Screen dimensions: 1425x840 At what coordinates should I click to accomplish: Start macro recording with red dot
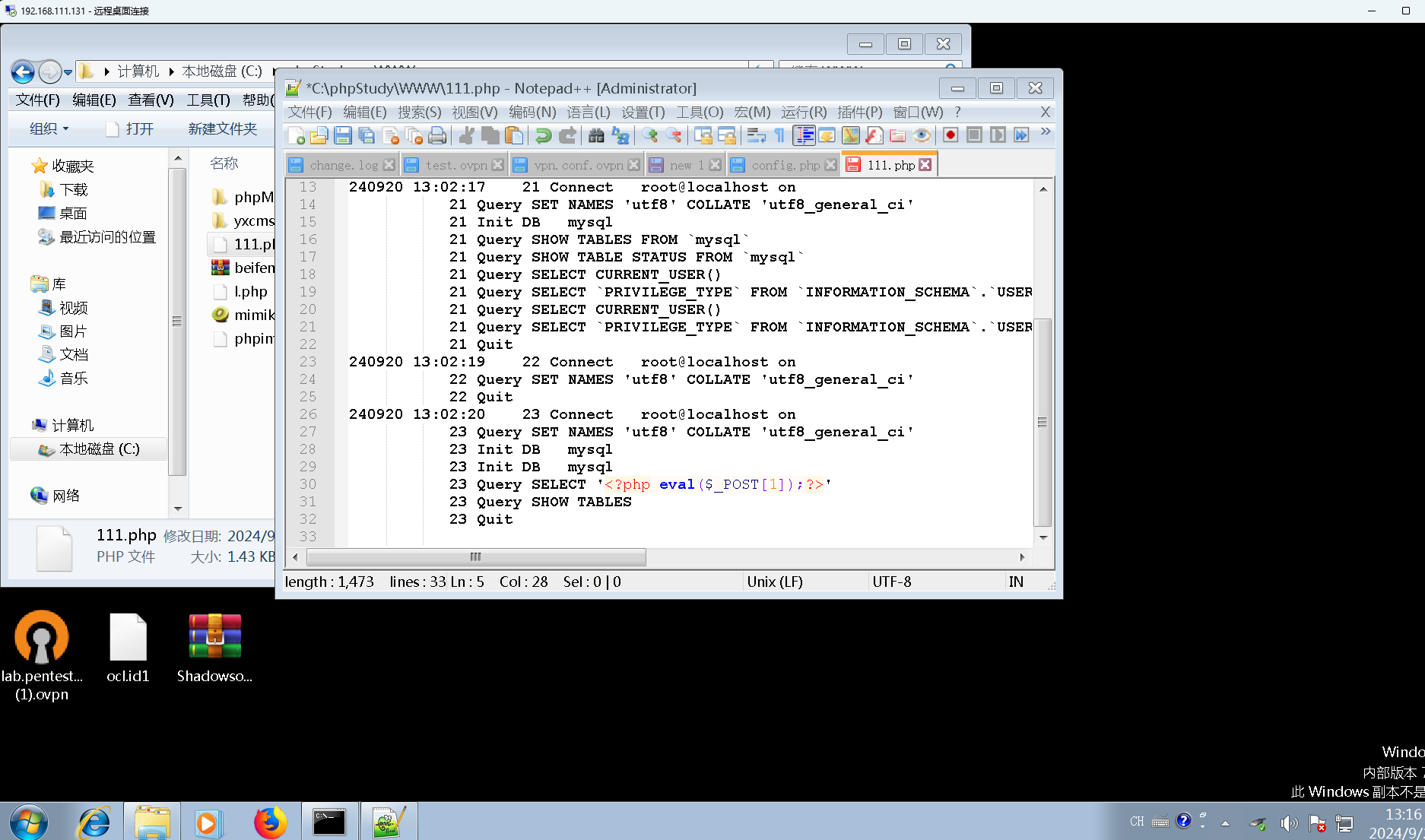tap(951, 135)
